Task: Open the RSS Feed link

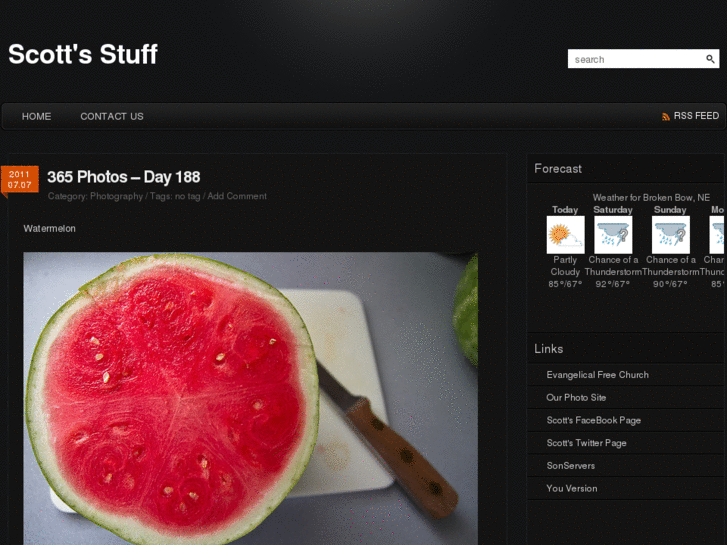Action: point(696,116)
